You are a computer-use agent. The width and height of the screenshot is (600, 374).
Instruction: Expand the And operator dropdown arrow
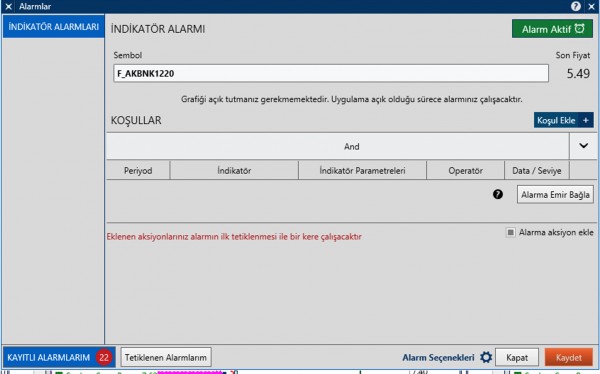(x=583, y=146)
